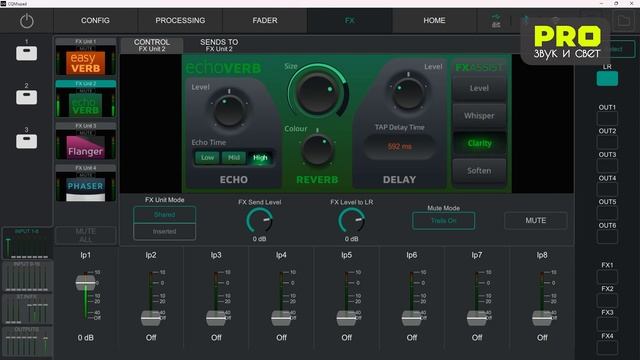The height and width of the screenshot is (360, 640).
Task: Select FX Assist Whisper preset
Action: coord(479,116)
